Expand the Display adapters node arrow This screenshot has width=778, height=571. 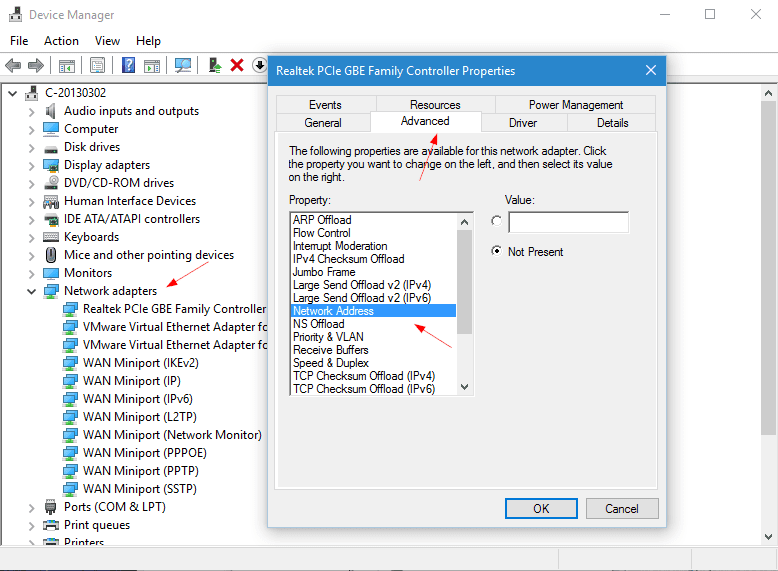[31, 166]
